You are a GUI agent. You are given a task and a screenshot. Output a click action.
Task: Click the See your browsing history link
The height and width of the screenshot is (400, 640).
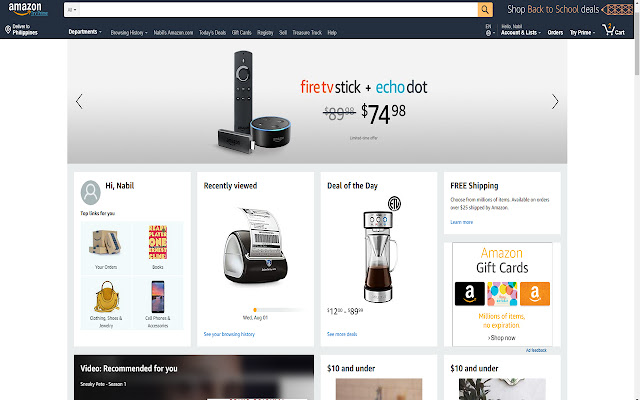229,334
